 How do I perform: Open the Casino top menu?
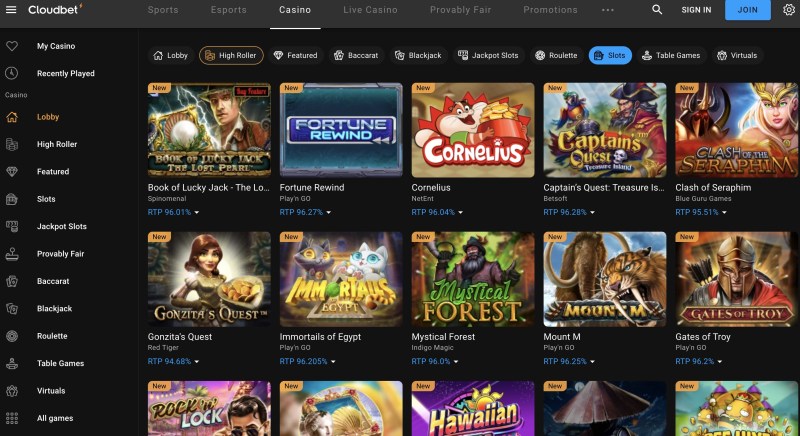coord(295,10)
